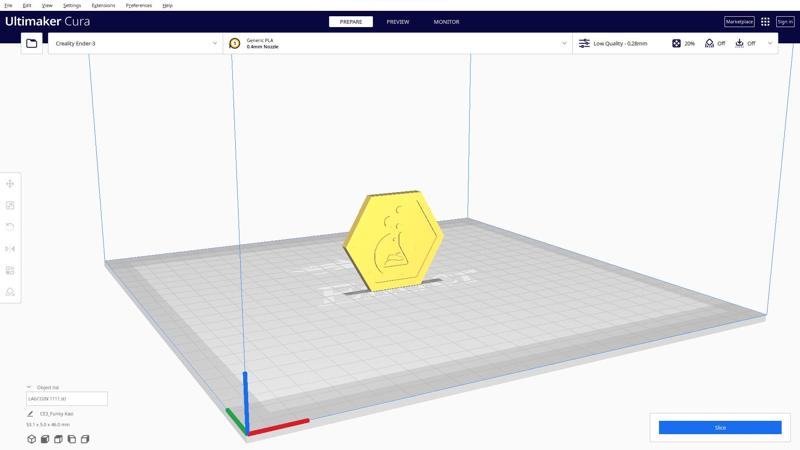This screenshot has height=450, width=800.
Task: Click the print settings sliders icon
Action: click(584, 43)
